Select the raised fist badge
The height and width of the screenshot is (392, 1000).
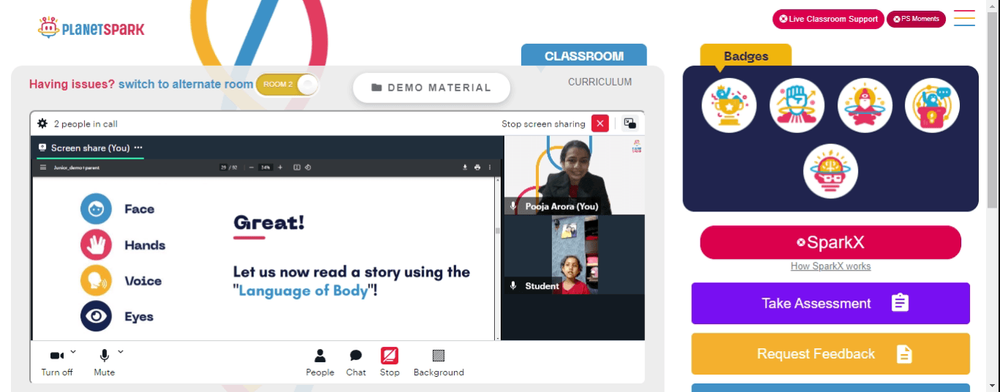(797, 105)
